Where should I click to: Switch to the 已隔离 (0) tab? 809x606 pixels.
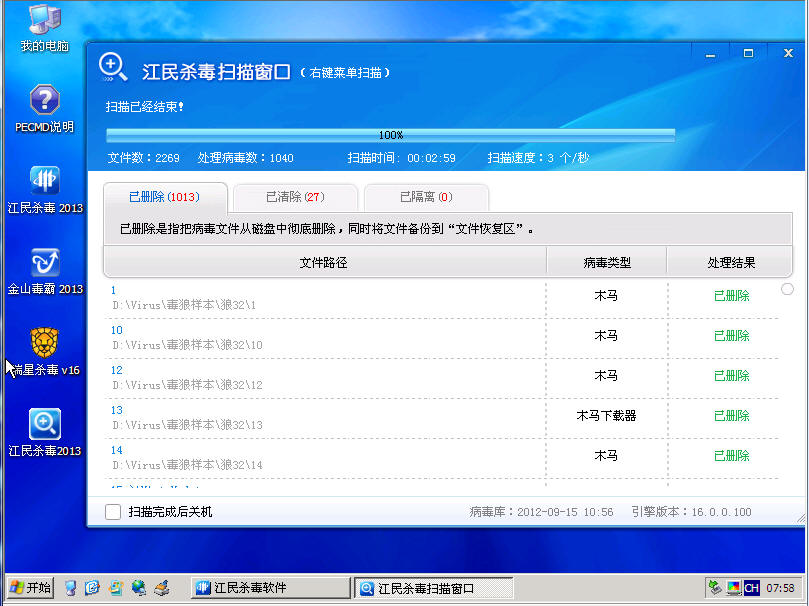pos(426,197)
